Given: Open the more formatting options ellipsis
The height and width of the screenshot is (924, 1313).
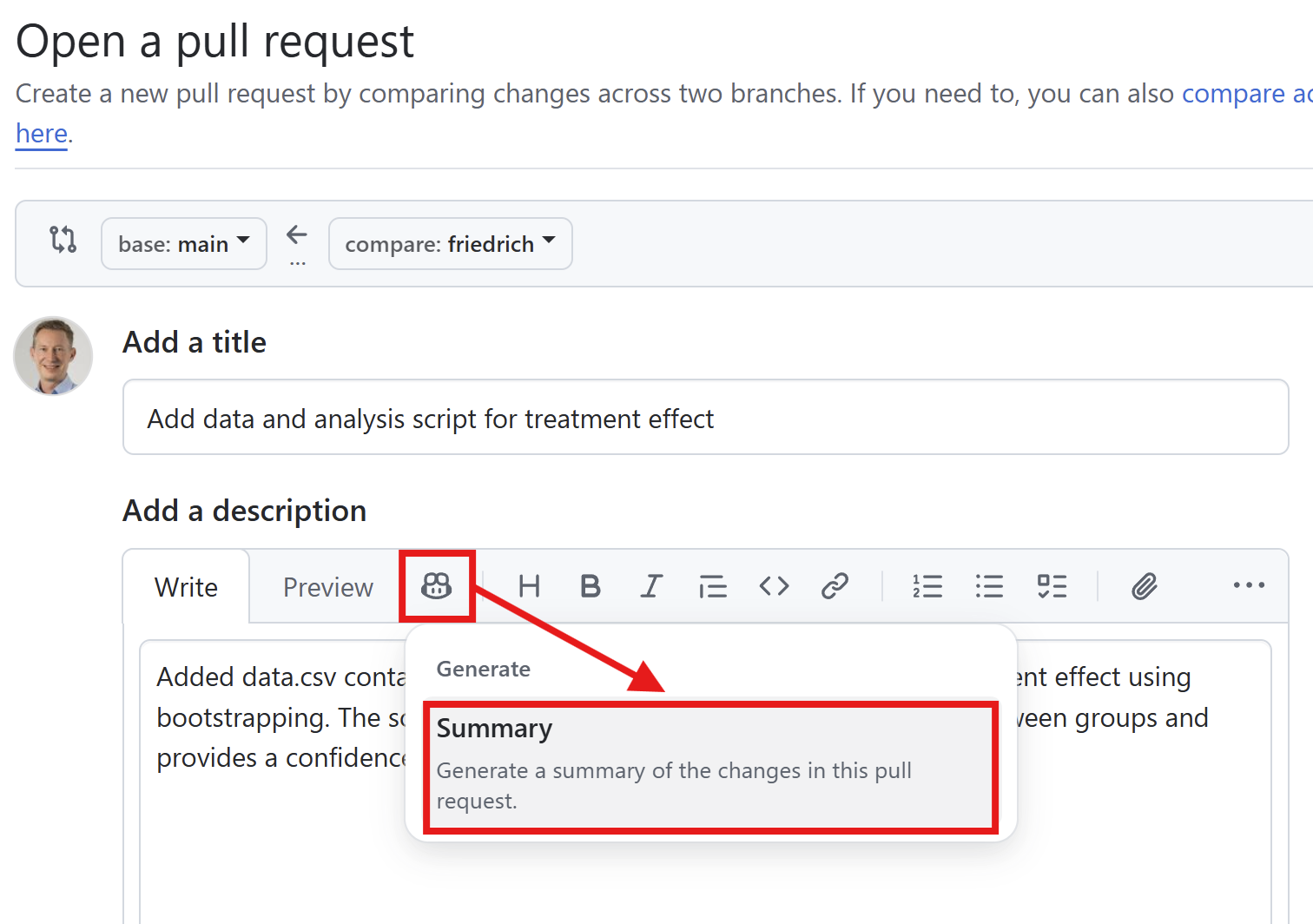Looking at the screenshot, I should 1249,585.
